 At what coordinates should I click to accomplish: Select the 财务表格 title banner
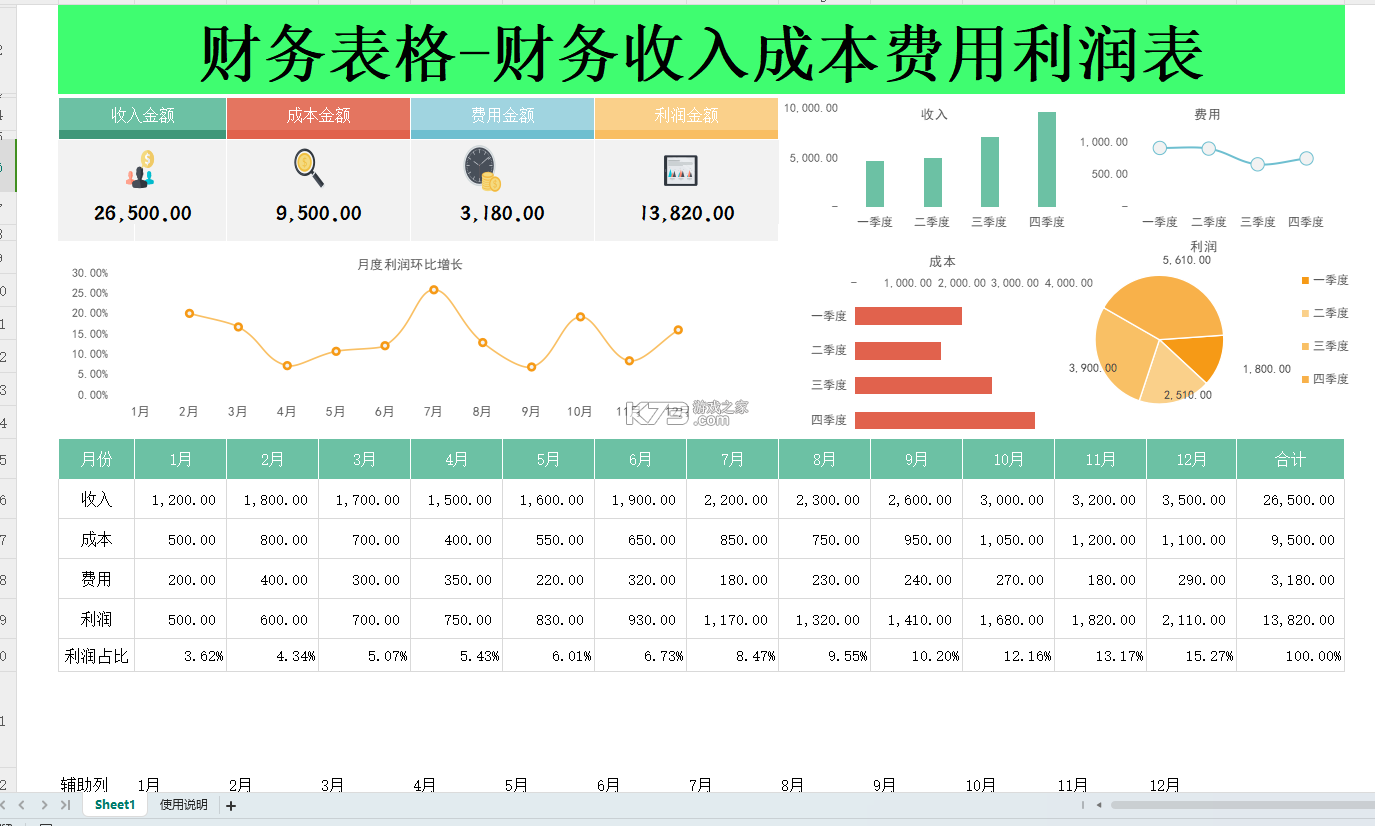(x=701, y=51)
